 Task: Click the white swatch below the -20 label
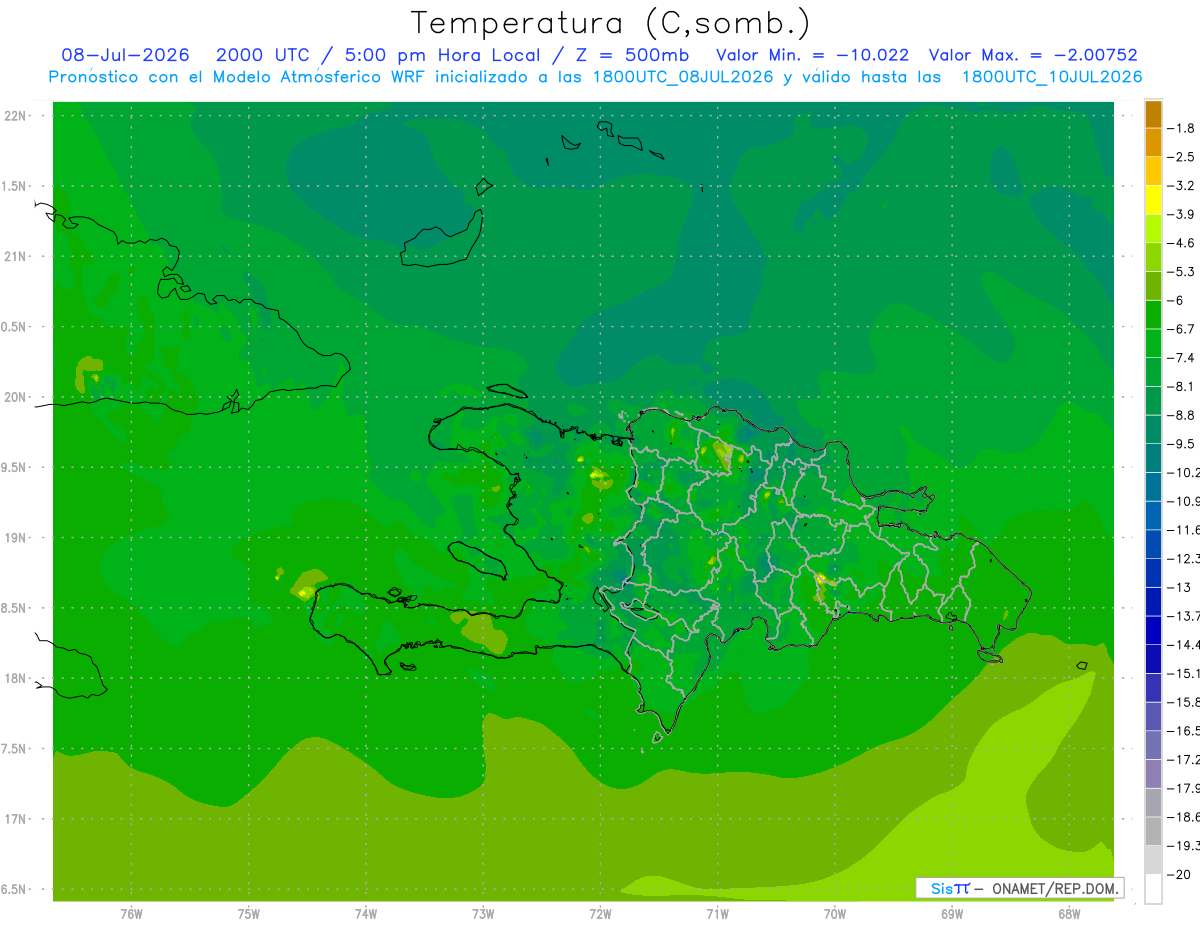(1153, 889)
